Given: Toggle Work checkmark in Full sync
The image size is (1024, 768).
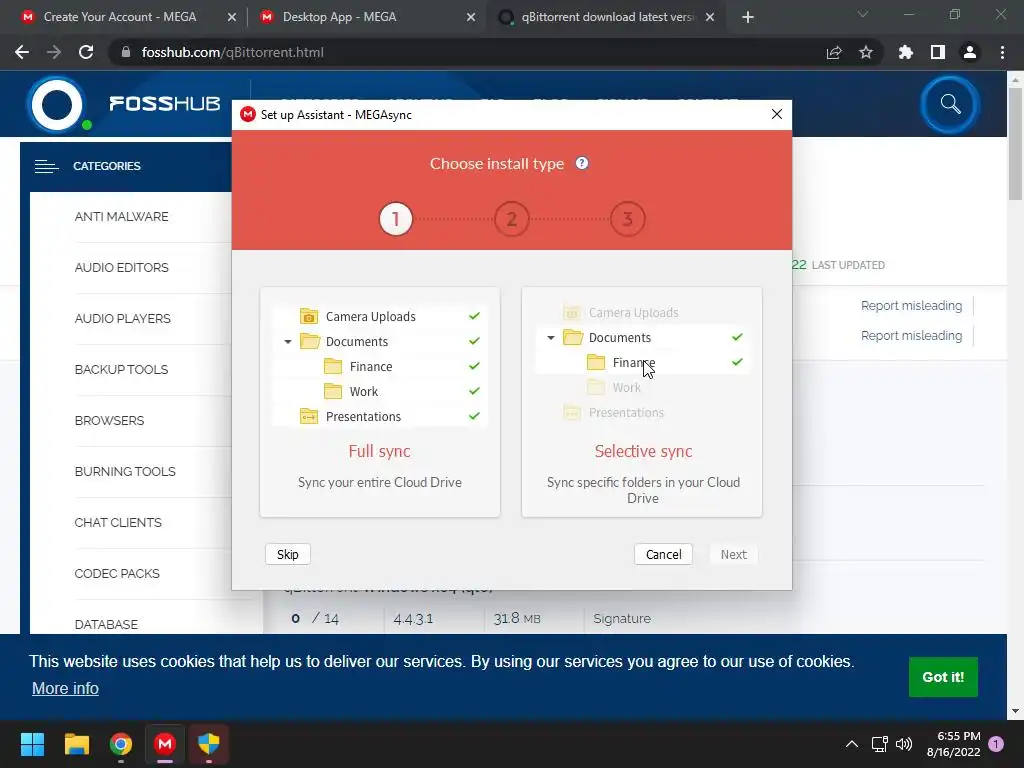Looking at the screenshot, I should pos(474,391).
